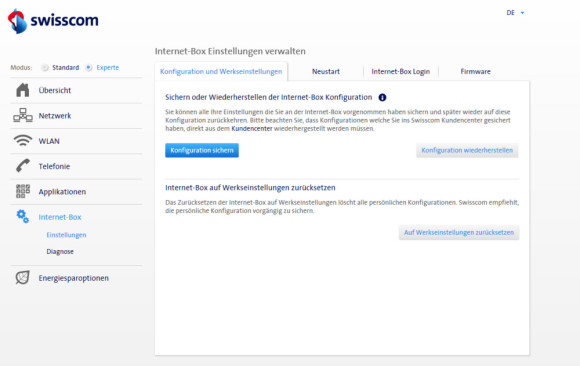Open the DE language dropdown
Screen dimensions: 580x366
point(515,13)
